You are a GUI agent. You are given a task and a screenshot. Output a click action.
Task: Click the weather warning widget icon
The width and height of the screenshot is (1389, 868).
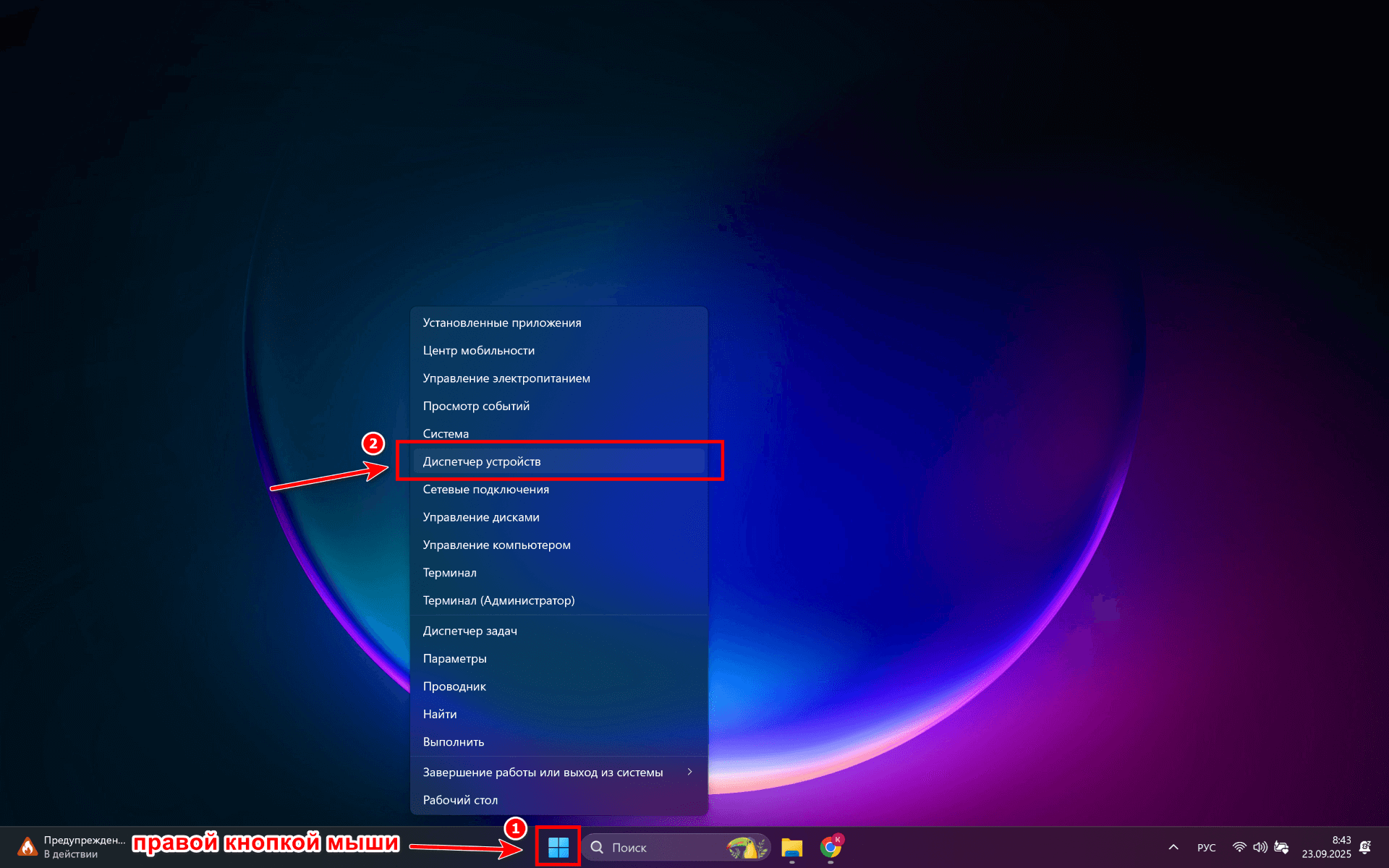pyautogui.click(x=27, y=847)
